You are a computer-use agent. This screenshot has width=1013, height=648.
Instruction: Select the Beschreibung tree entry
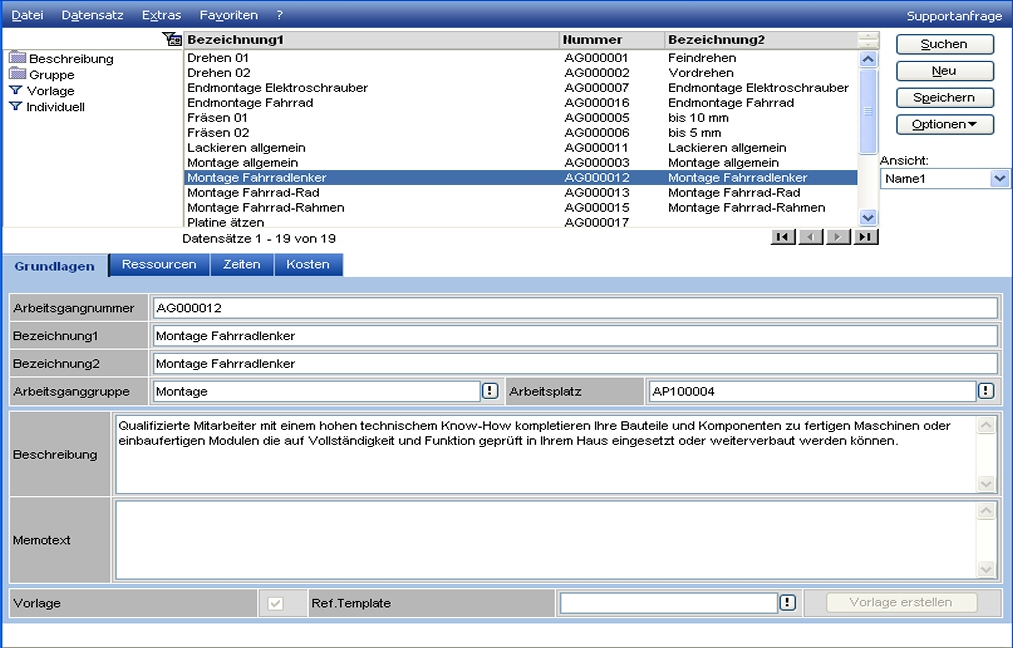click(x=71, y=59)
